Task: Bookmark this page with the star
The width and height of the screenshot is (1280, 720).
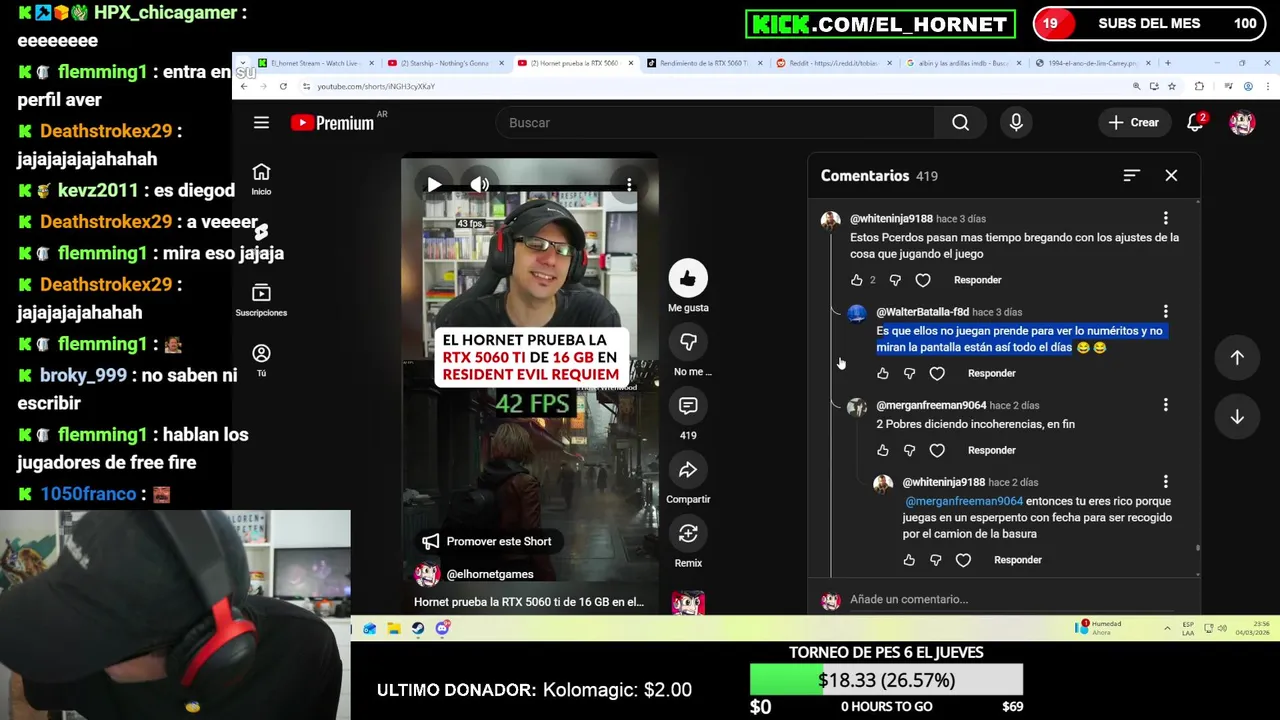Action: 1171,86
